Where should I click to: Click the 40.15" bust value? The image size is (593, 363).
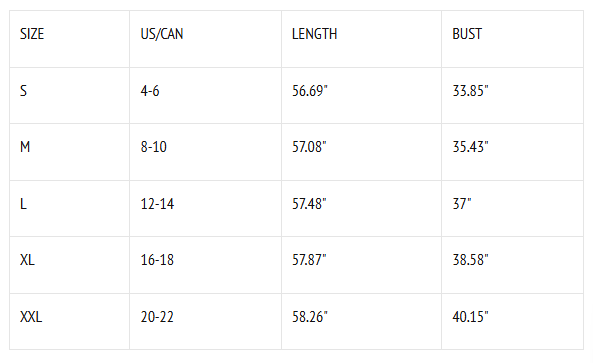click(x=470, y=316)
